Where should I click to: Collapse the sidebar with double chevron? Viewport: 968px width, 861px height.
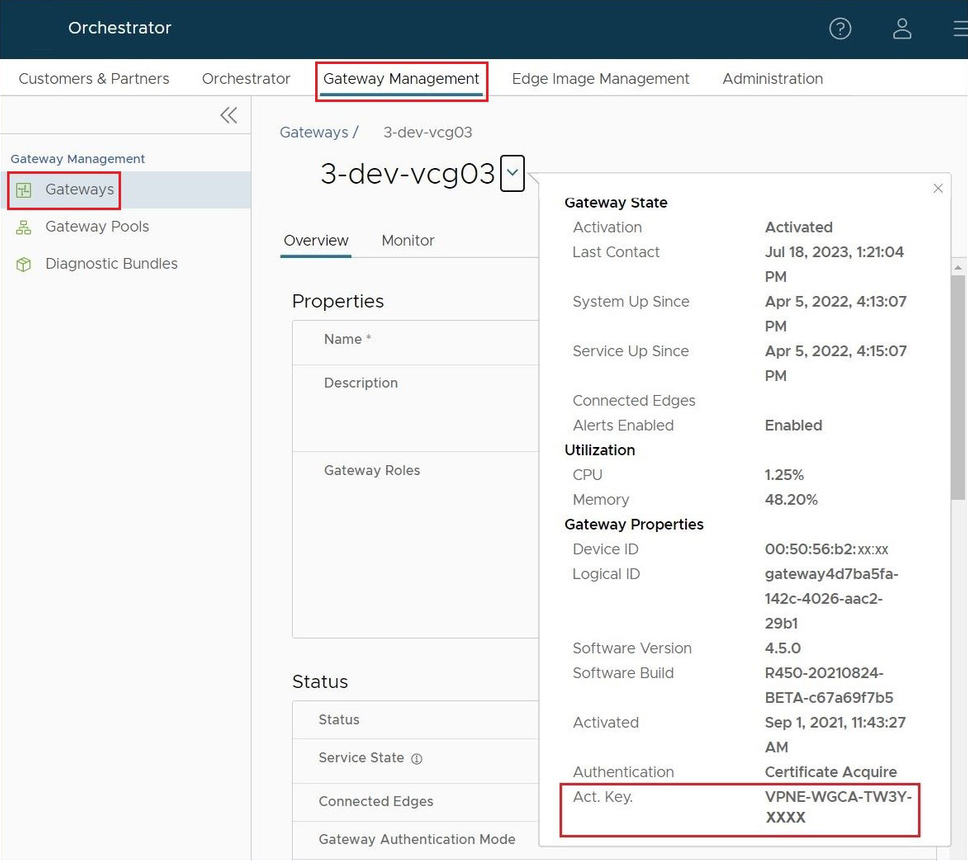(x=229, y=115)
